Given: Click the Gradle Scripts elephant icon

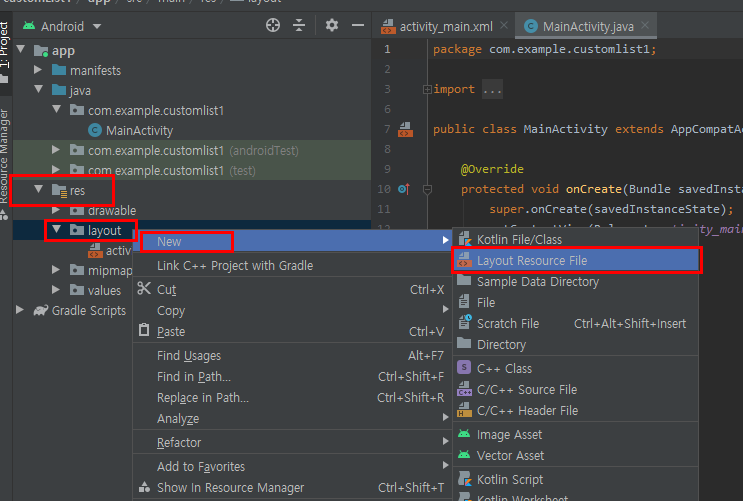Looking at the screenshot, I should tap(41, 310).
